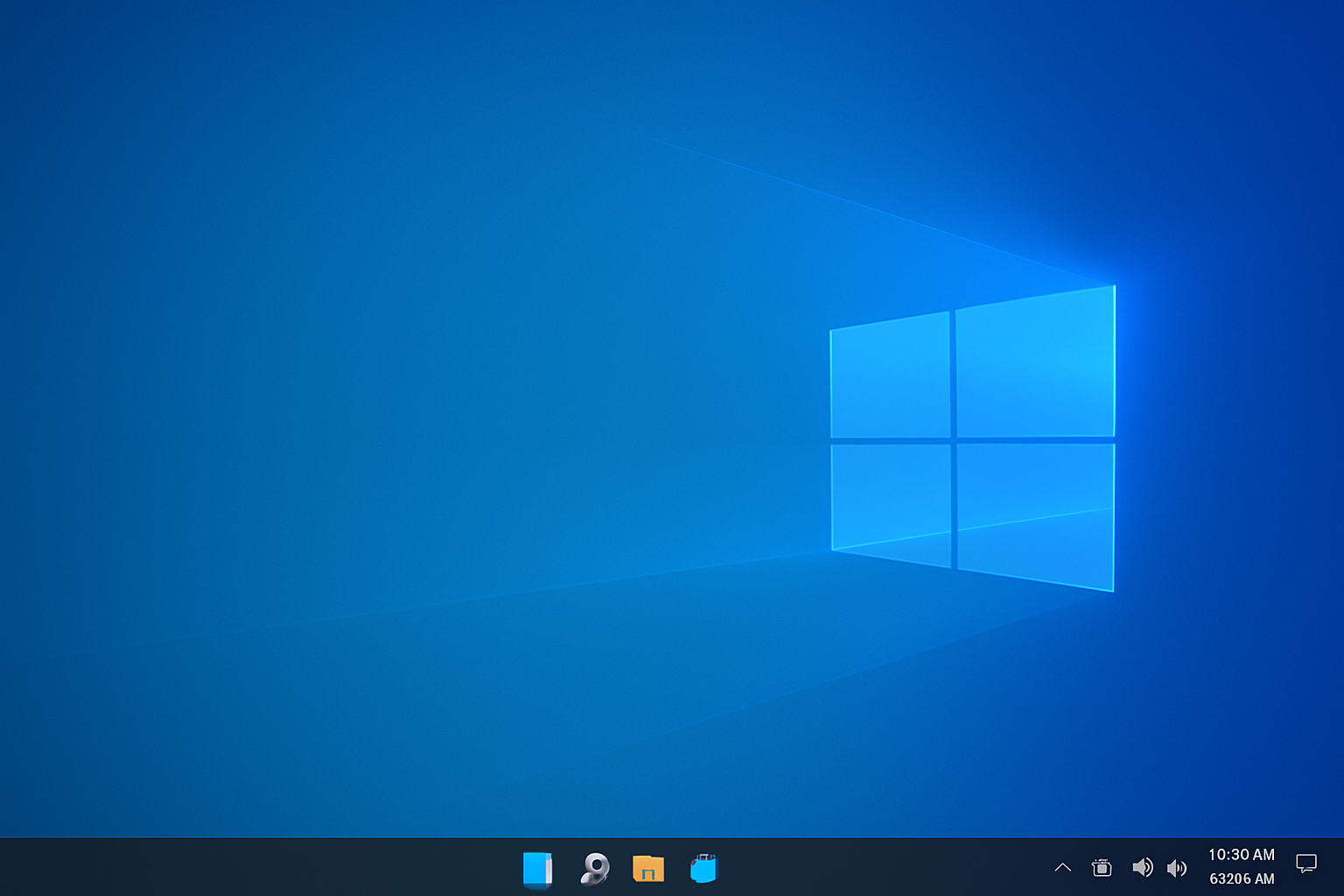Open the Microsoft Store shopping bag
This screenshot has height=896, width=1344.
(703, 869)
